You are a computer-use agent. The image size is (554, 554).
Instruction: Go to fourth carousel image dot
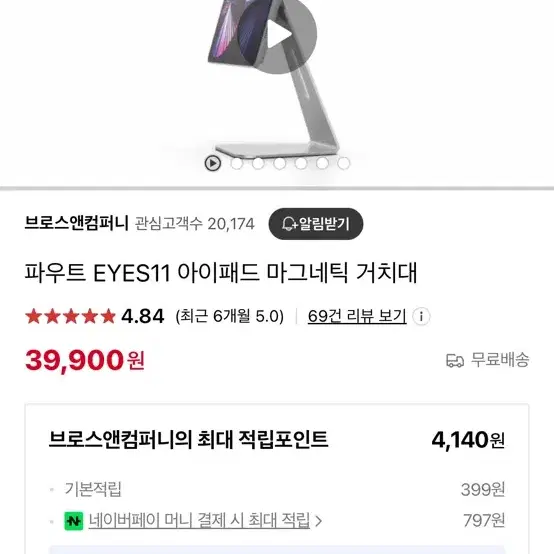pos(279,163)
